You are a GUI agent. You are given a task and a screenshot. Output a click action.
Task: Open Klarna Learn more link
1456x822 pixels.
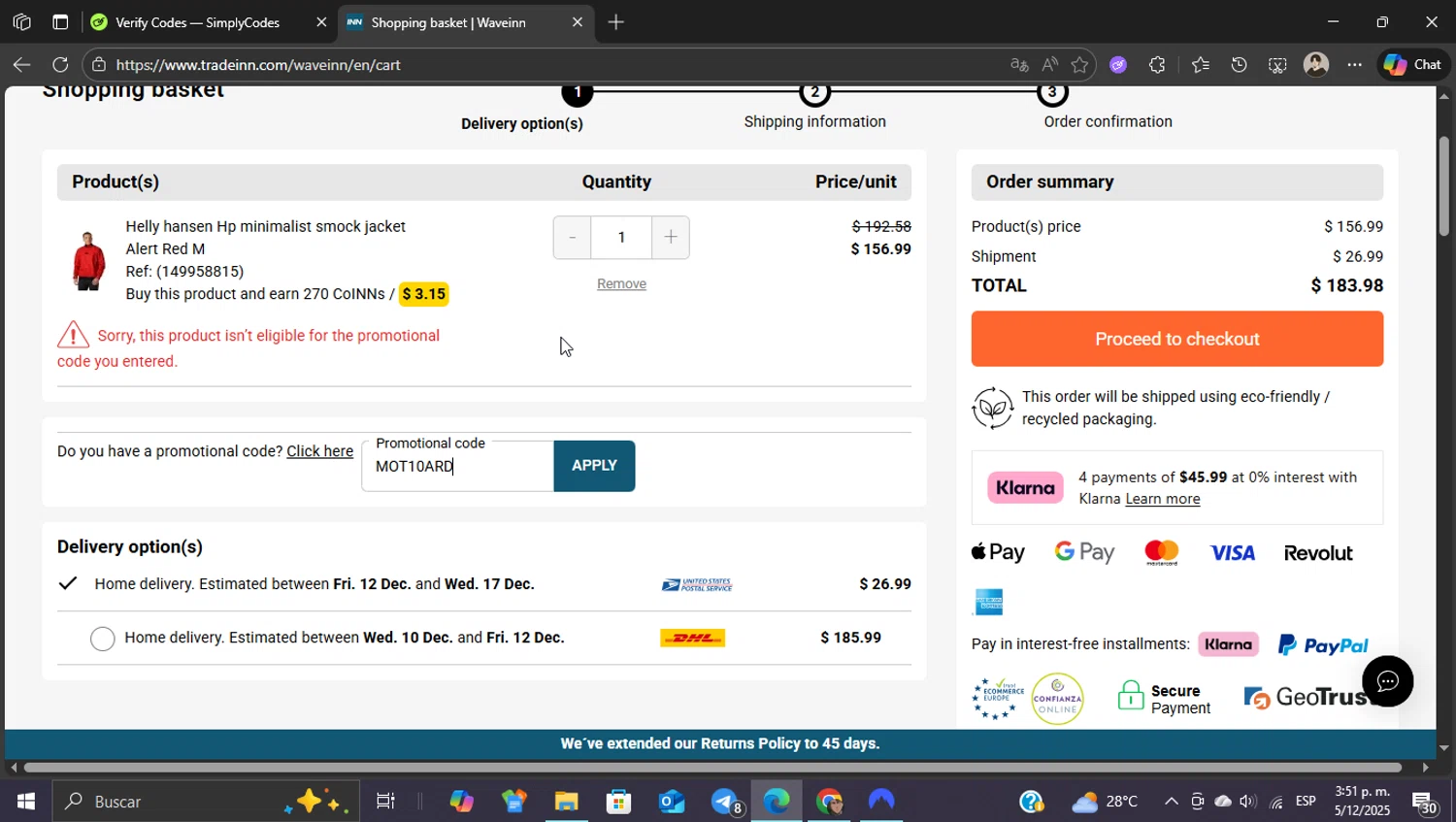[x=1163, y=499]
